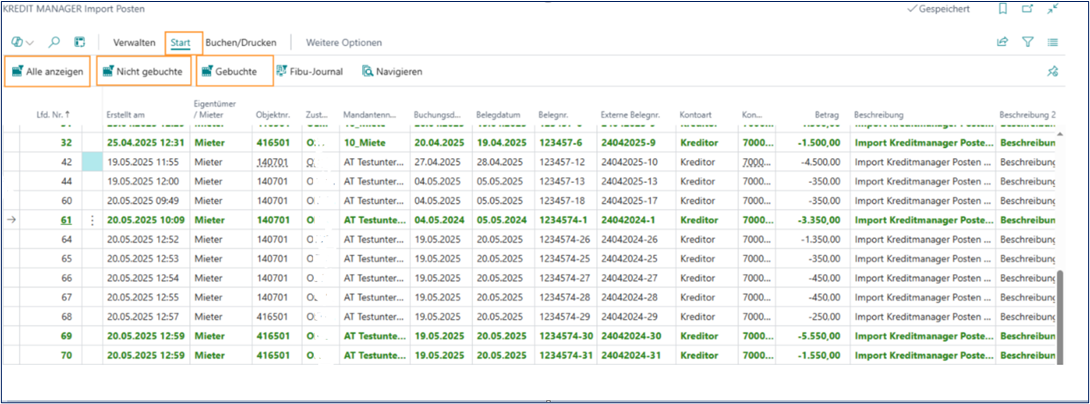Collapse page using the shrink arrows icon
1090x404 pixels.
[1052, 9]
